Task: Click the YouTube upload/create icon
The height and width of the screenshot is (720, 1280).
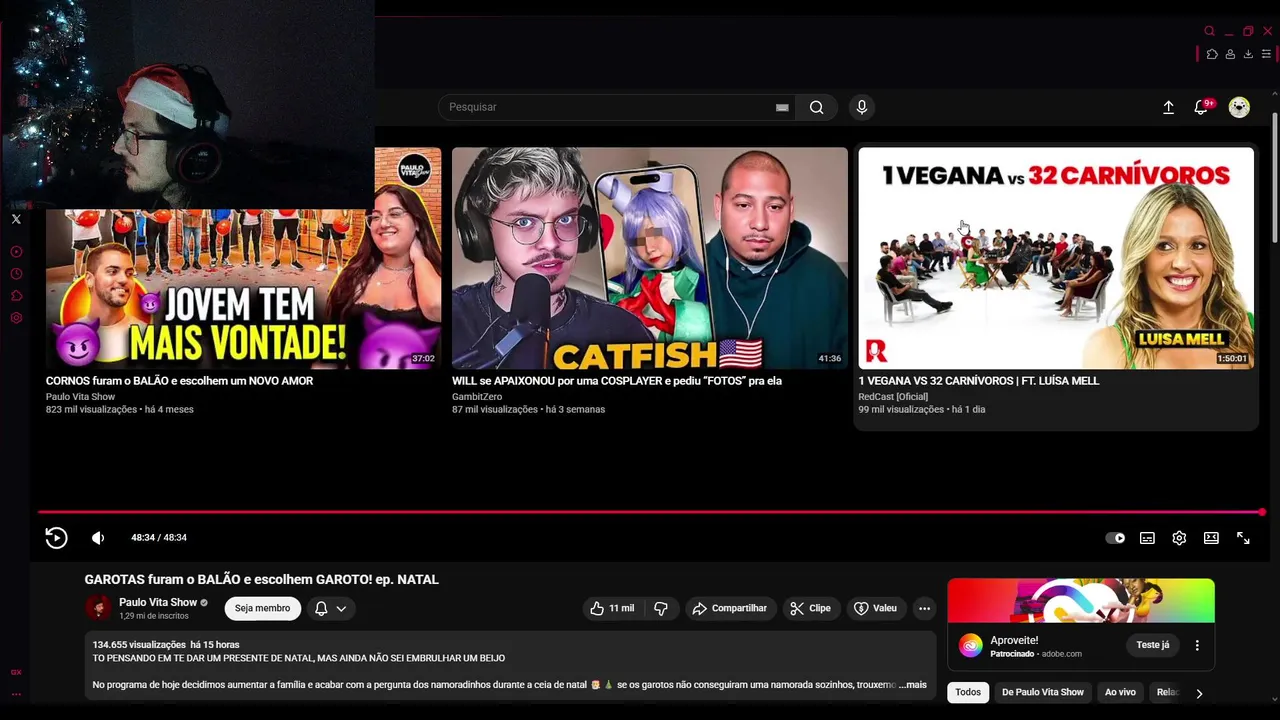Action: [1168, 107]
